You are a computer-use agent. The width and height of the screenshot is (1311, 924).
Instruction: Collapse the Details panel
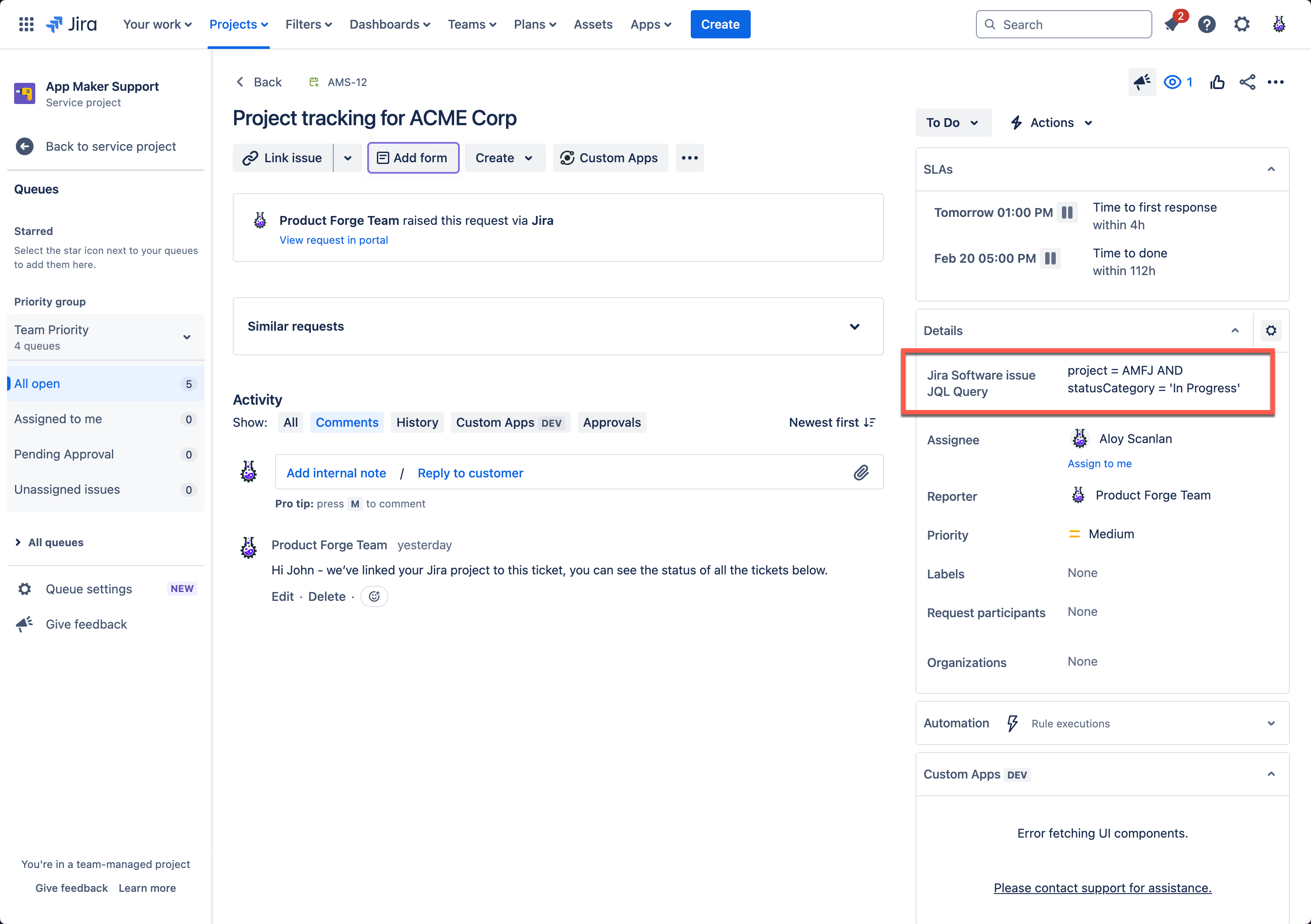pyautogui.click(x=1235, y=331)
